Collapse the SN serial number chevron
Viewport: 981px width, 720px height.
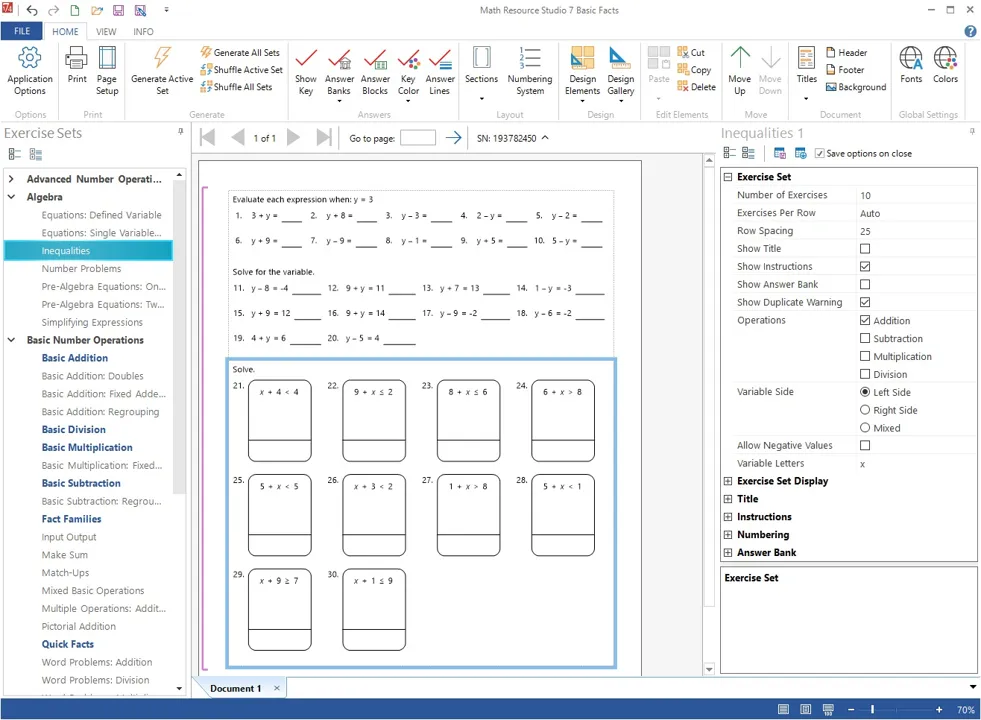point(545,138)
